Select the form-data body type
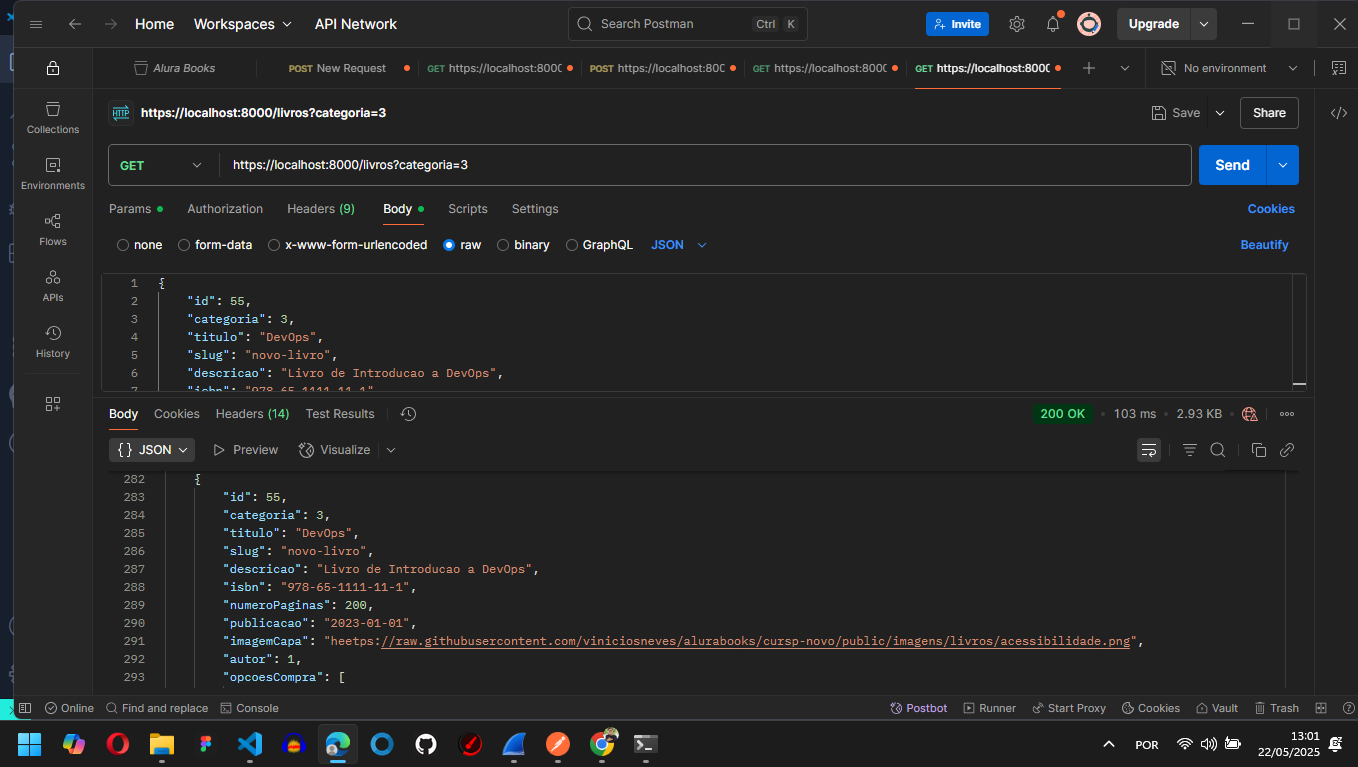 215,245
